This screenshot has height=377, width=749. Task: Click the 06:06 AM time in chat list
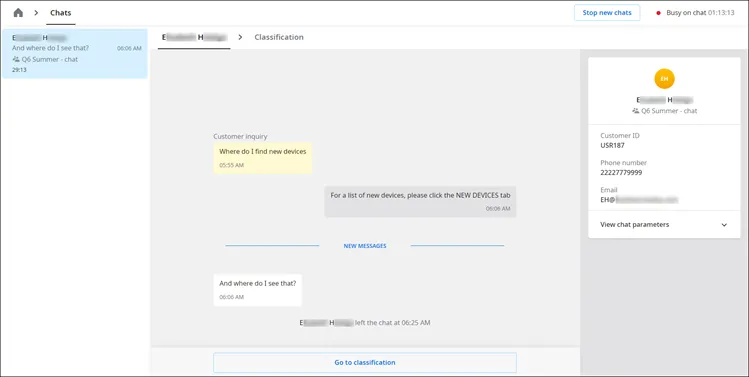(129, 48)
